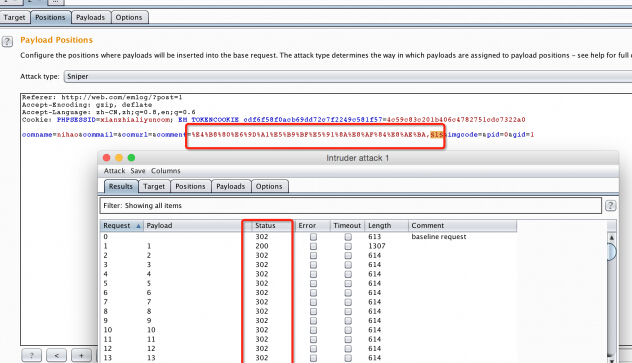The image size is (632, 363).
Task: Click the highlighted §1§ payload marker in request
Action: click(437, 135)
